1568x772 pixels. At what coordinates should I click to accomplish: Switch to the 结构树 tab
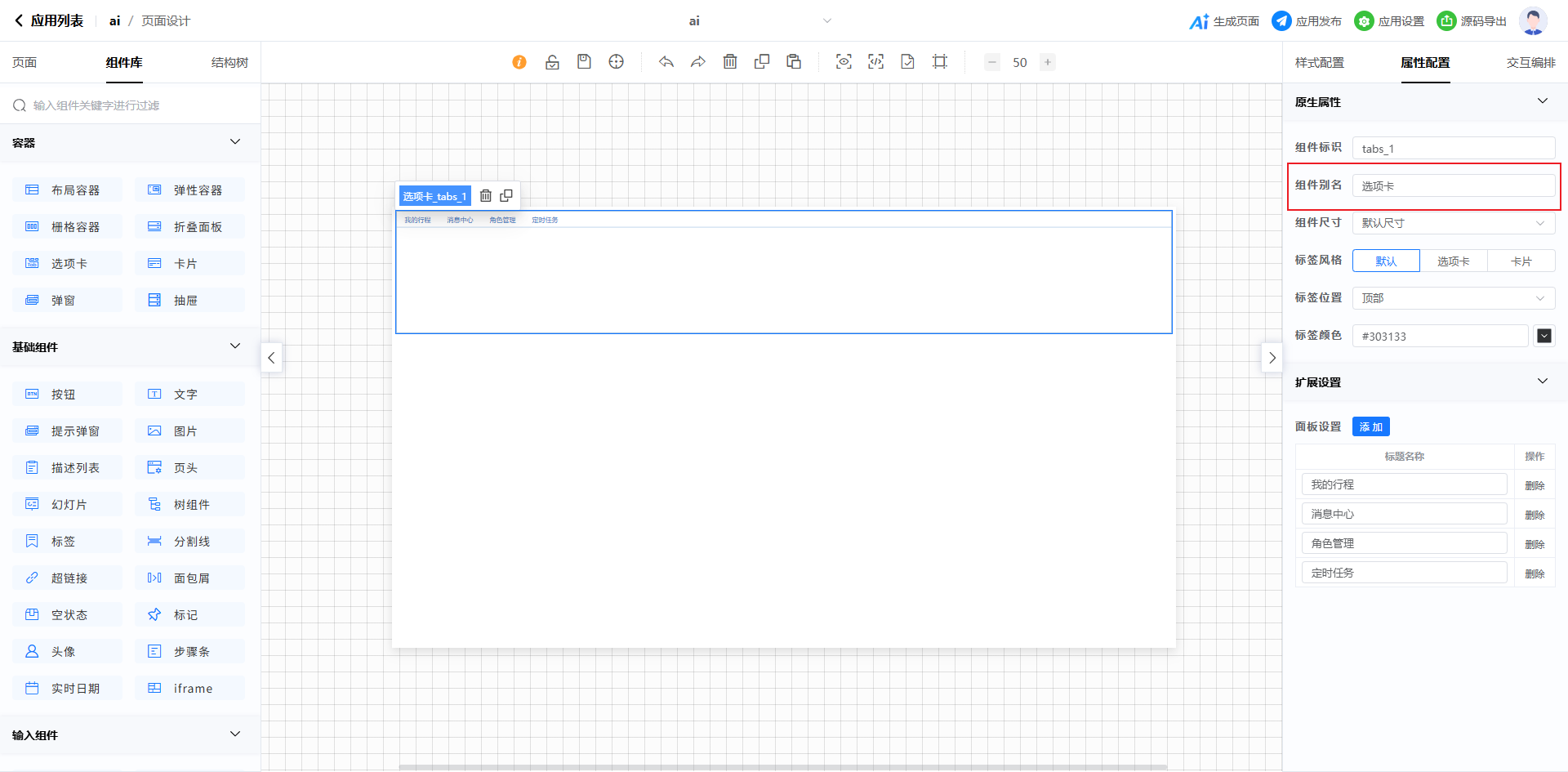coord(229,63)
